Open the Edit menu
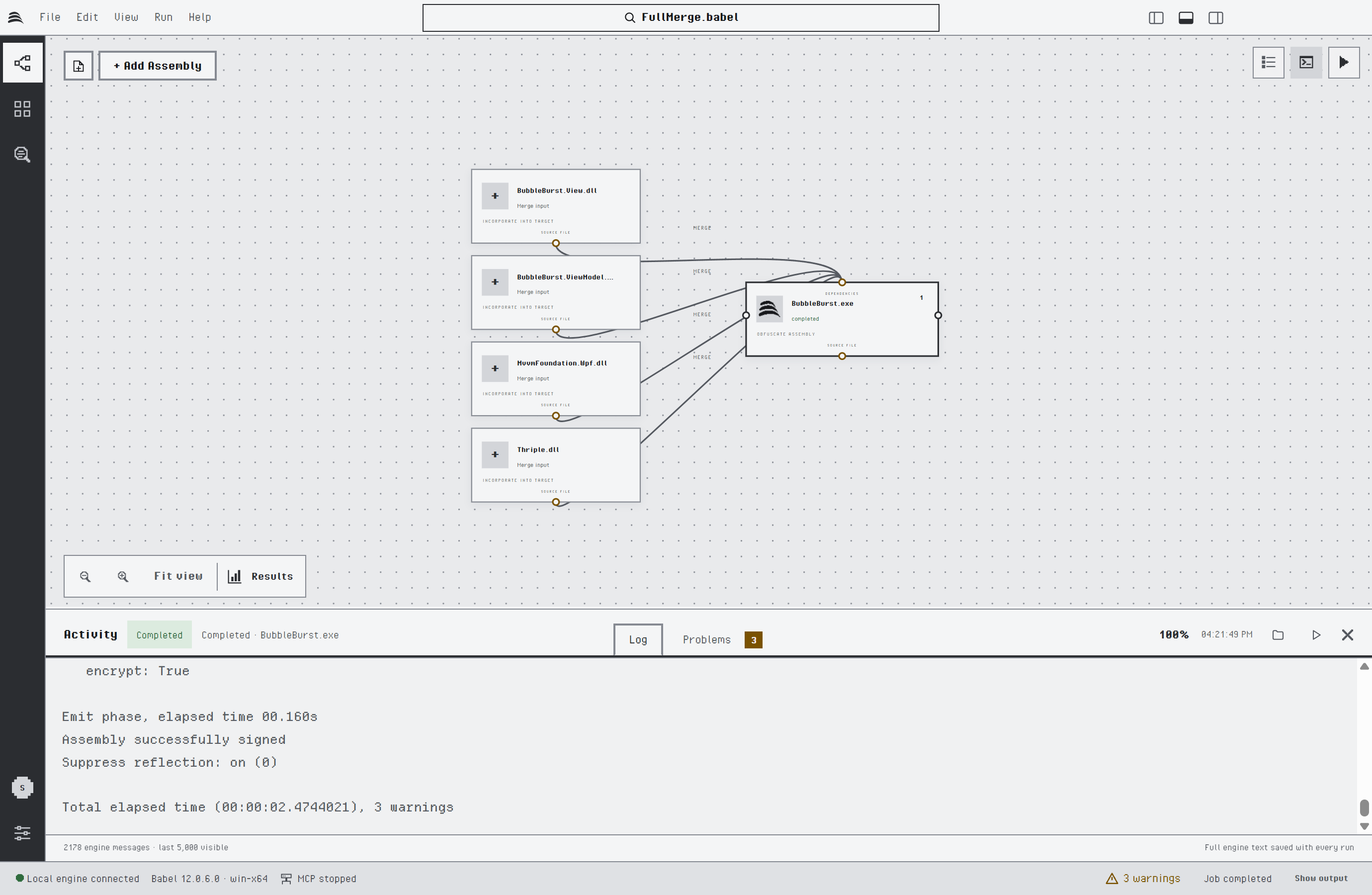 [x=87, y=17]
